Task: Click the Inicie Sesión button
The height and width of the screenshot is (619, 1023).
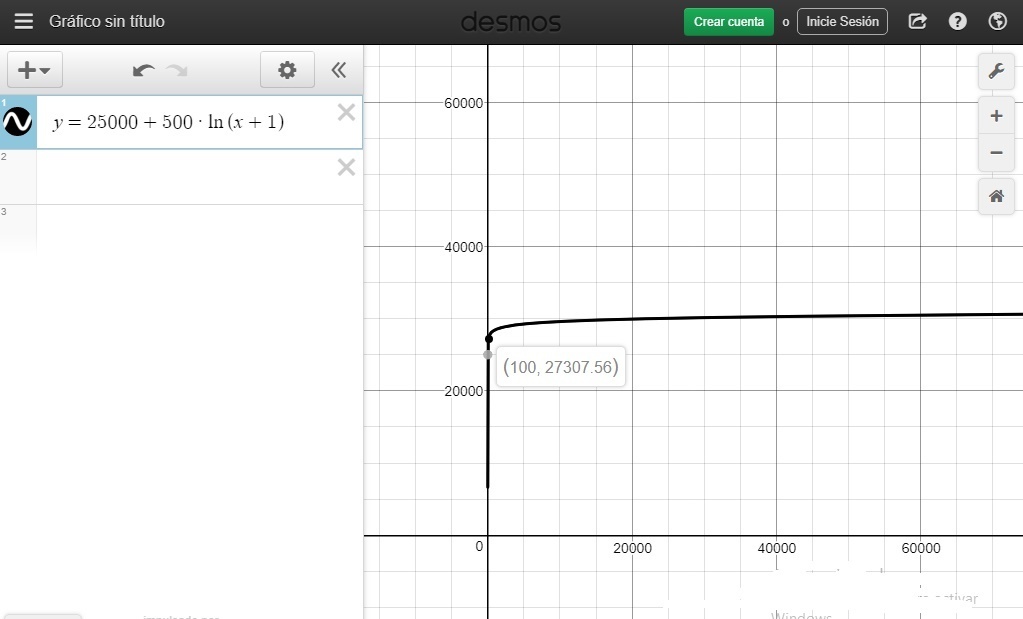Action: pos(842,22)
